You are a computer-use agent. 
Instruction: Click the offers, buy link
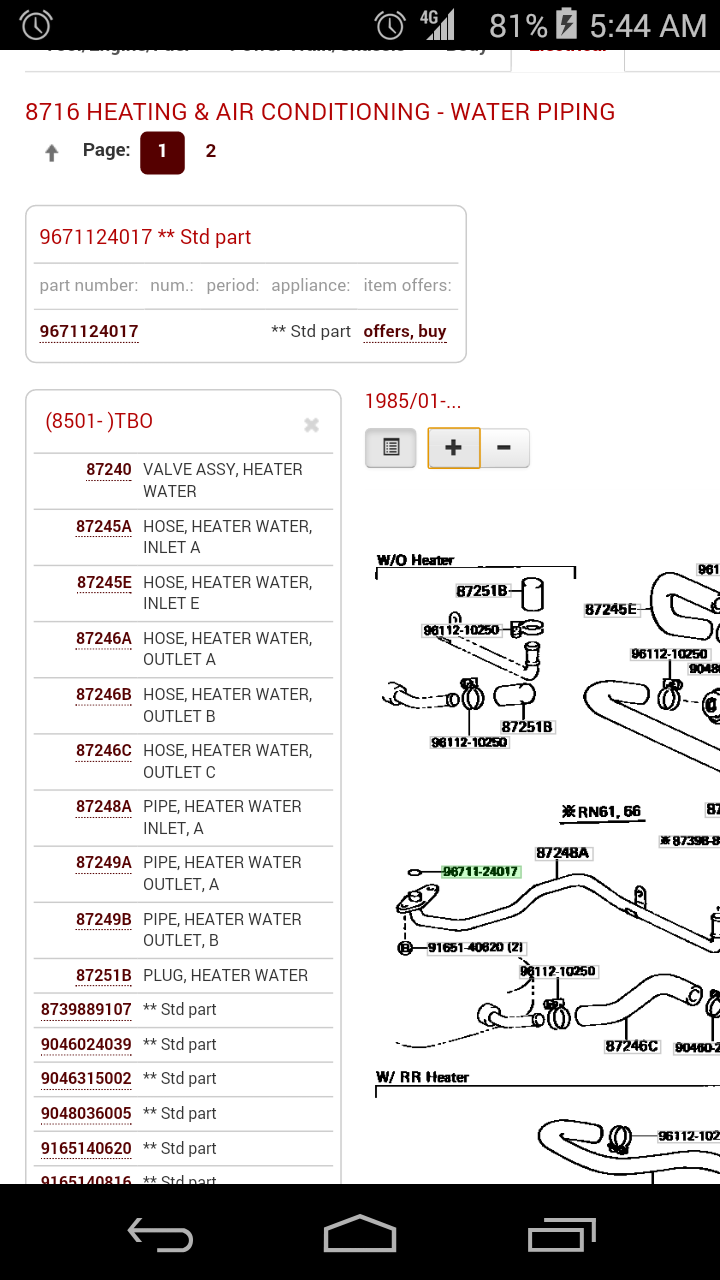point(405,332)
